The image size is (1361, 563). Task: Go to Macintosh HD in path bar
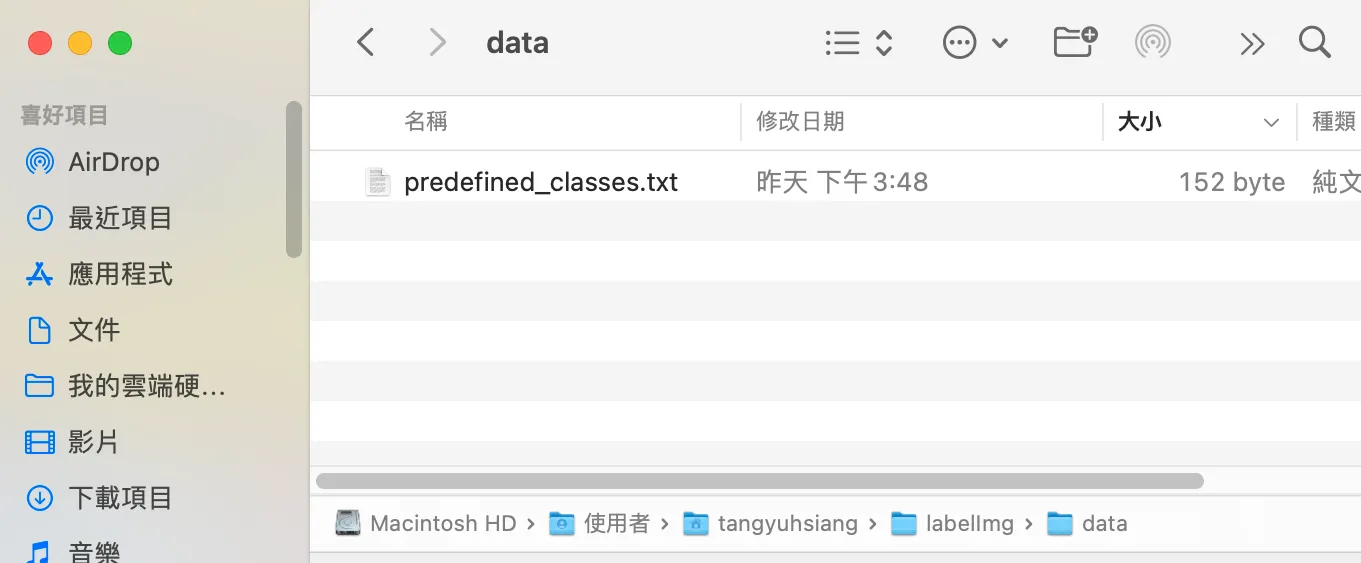click(x=441, y=524)
